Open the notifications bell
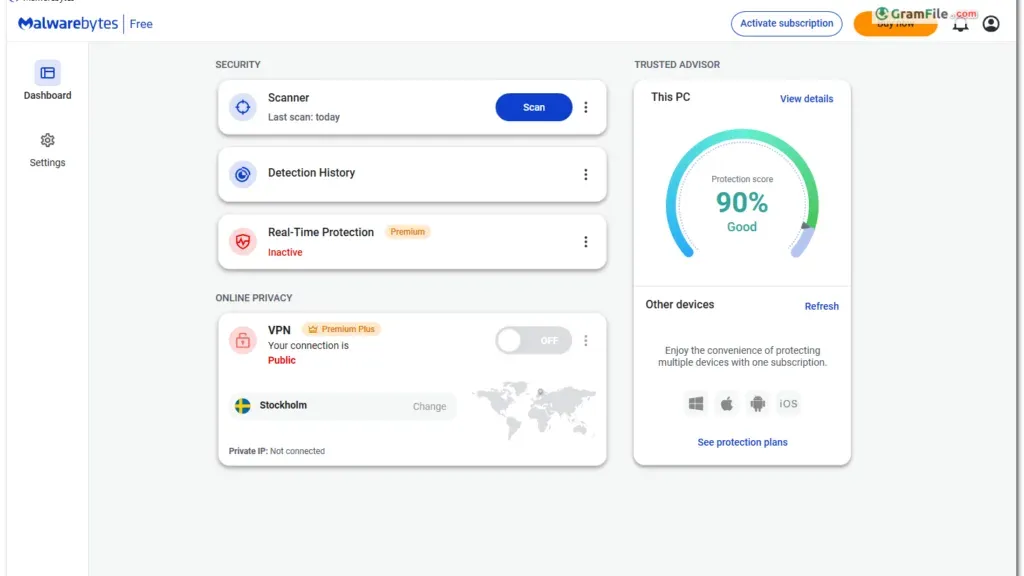This screenshot has height=576, width=1024. 960,25
